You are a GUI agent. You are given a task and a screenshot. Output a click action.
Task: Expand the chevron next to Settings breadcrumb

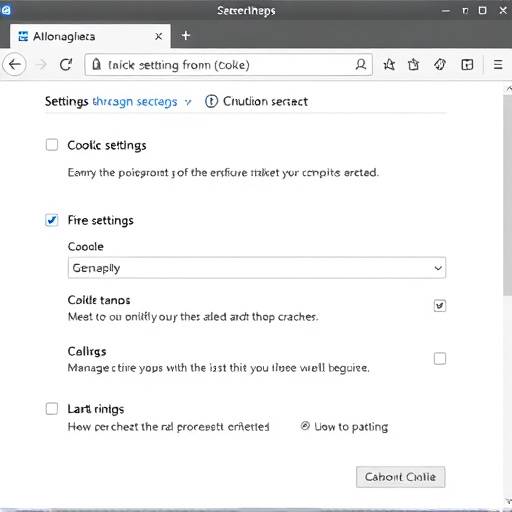188,102
